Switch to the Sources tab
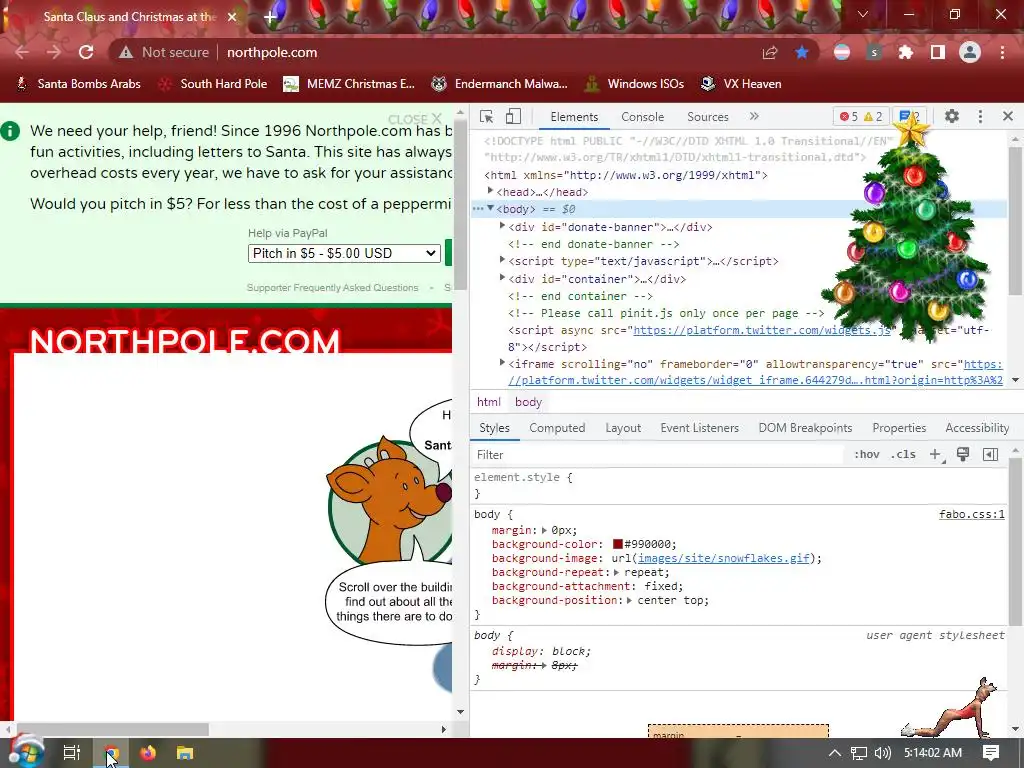 click(x=707, y=116)
